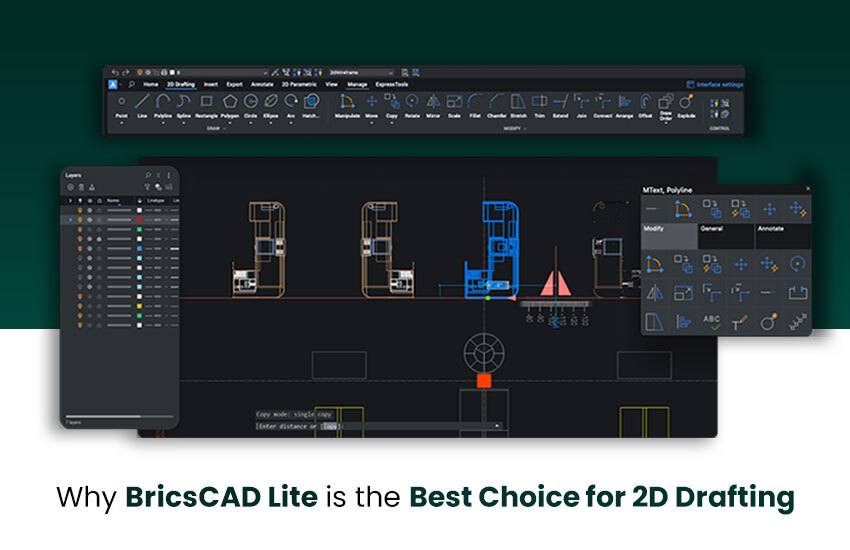Open the BricsCAD application menu button
The image size is (850, 550).
coord(113,85)
